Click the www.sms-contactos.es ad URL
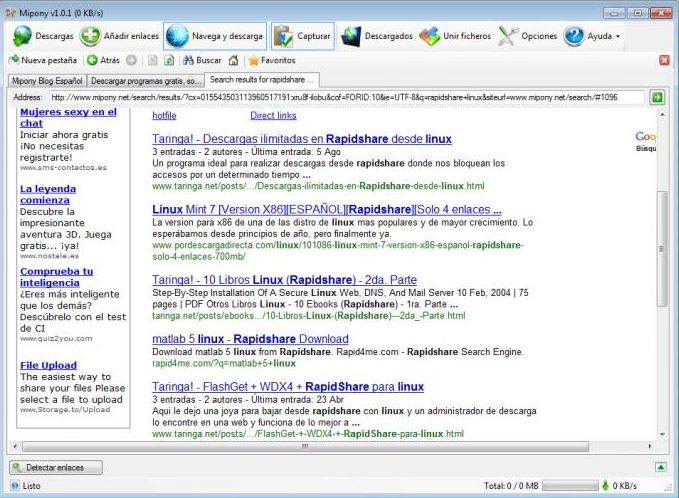679x498 pixels. point(63,168)
